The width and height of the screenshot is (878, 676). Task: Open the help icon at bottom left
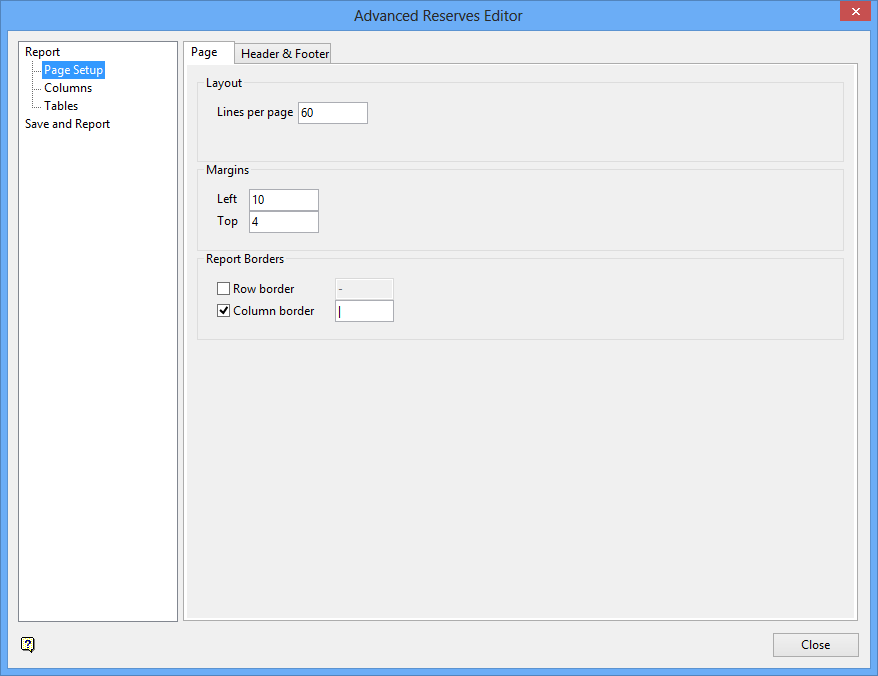(x=28, y=645)
